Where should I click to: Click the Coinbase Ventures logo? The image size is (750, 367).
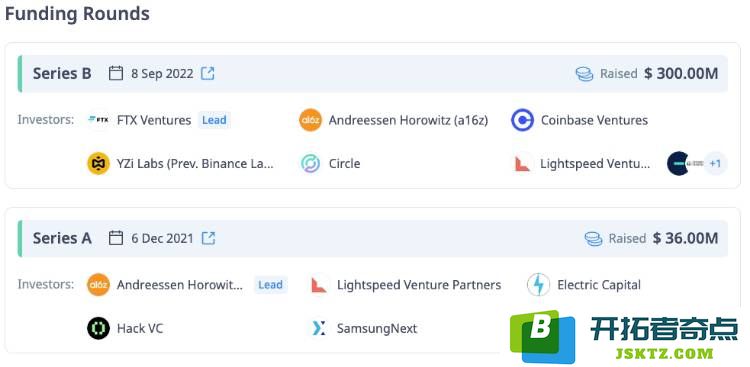pos(522,120)
